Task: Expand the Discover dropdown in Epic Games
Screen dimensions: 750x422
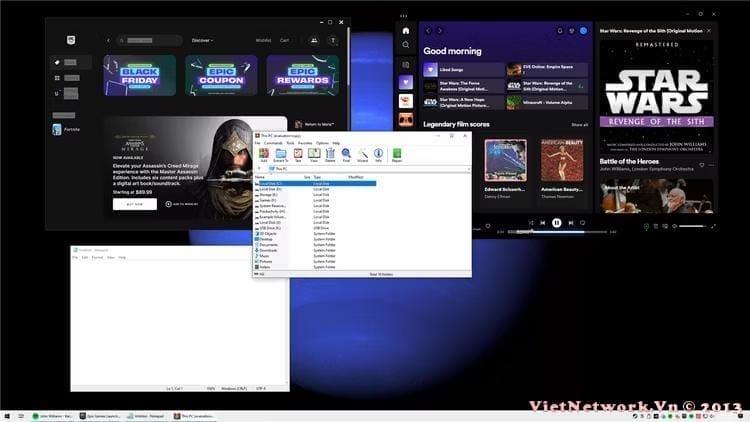Action: 202,40
